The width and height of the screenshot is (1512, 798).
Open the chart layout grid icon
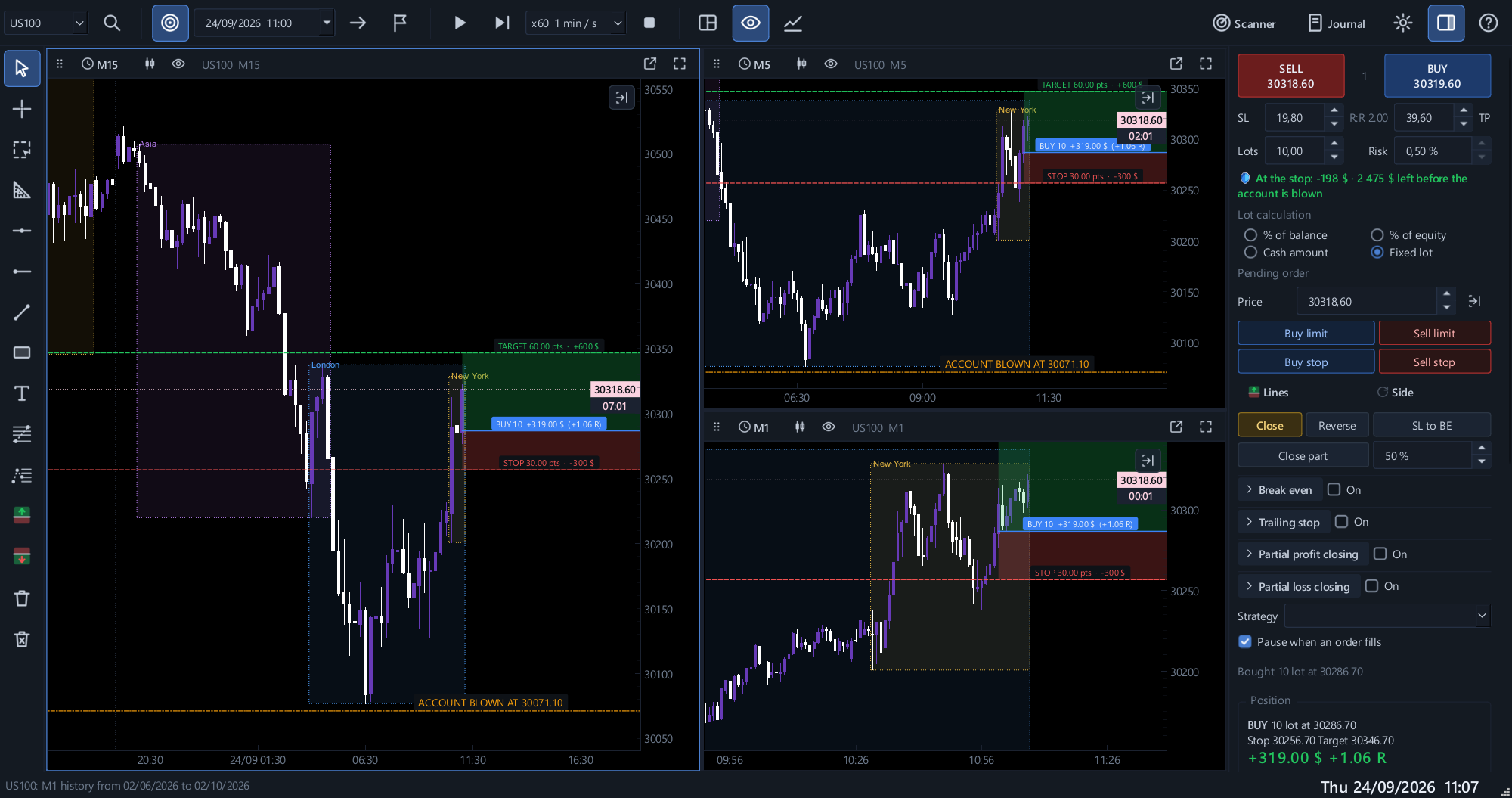coord(708,23)
